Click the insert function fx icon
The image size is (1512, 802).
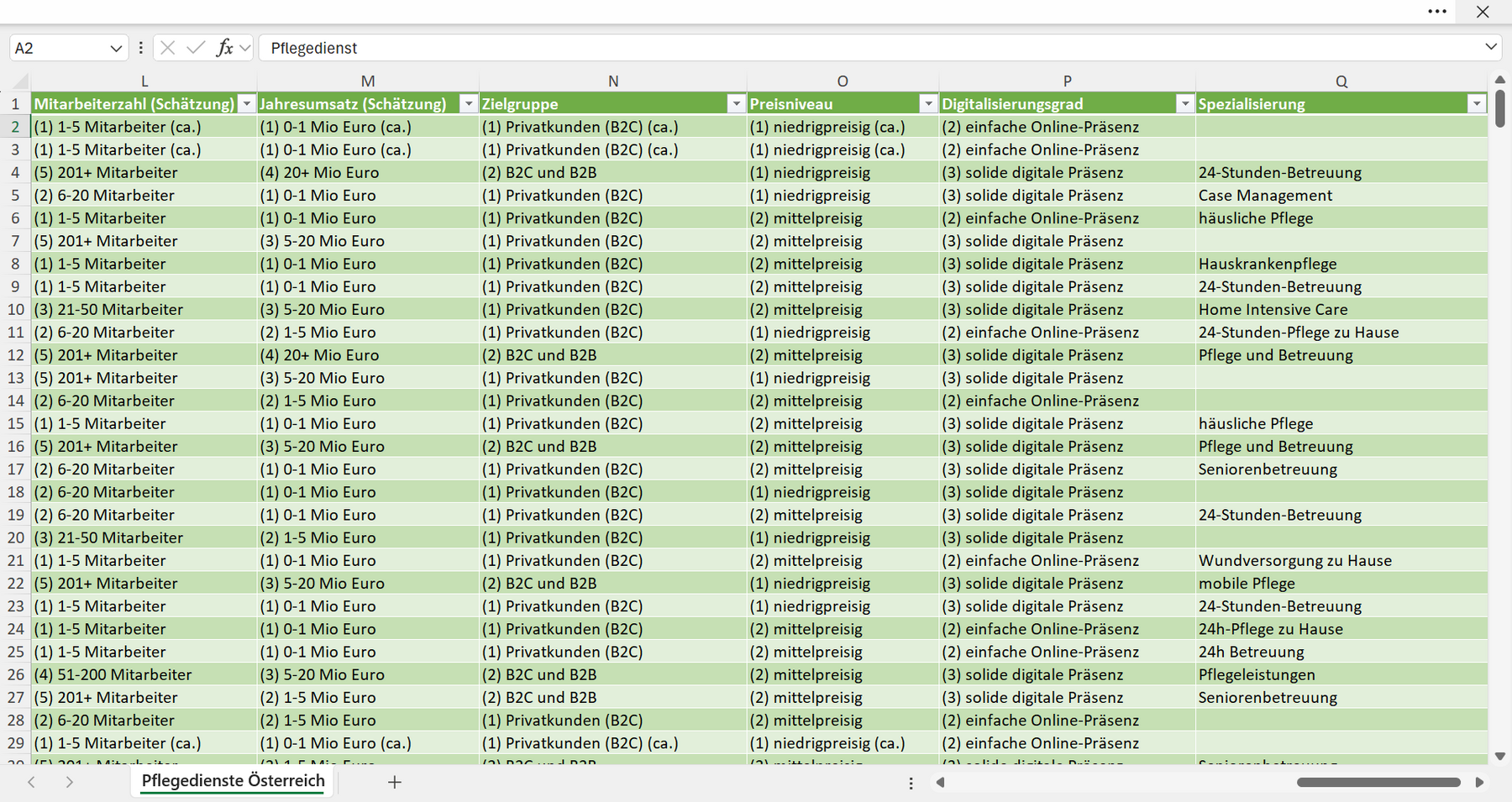pyautogui.click(x=224, y=48)
